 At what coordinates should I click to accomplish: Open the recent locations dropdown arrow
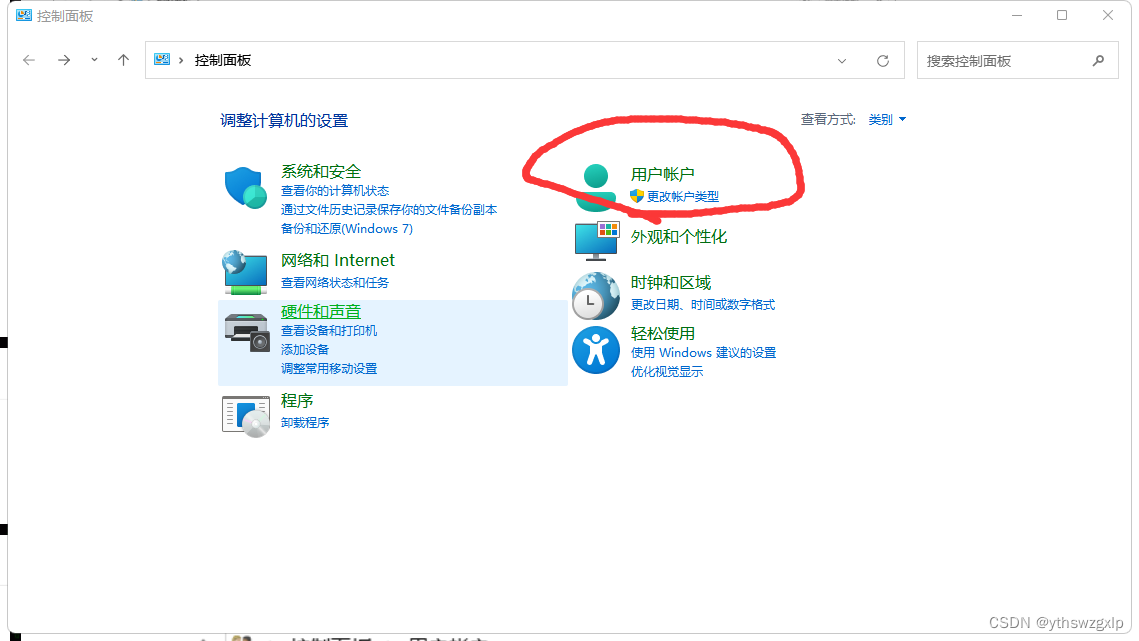[x=94, y=60]
